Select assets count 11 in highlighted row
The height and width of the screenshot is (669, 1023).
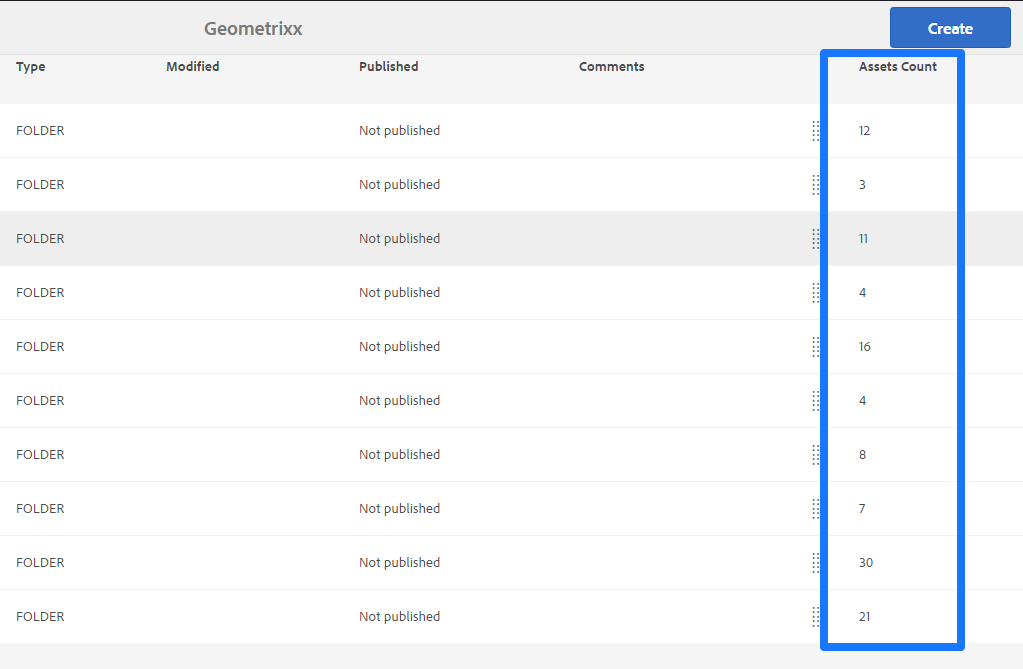tap(863, 239)
